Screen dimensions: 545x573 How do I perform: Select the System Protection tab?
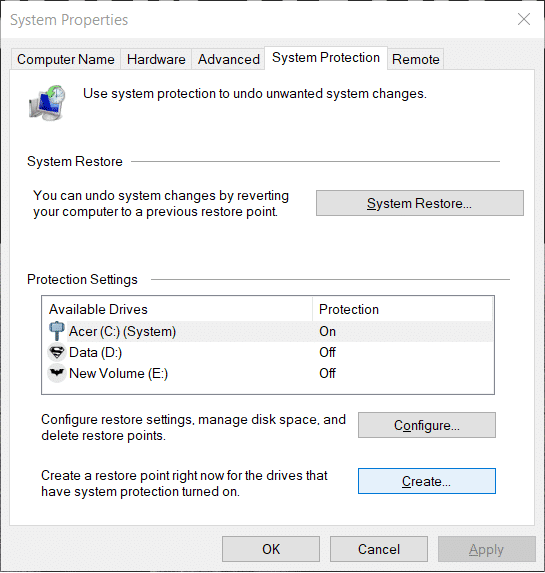click(326, 58)
